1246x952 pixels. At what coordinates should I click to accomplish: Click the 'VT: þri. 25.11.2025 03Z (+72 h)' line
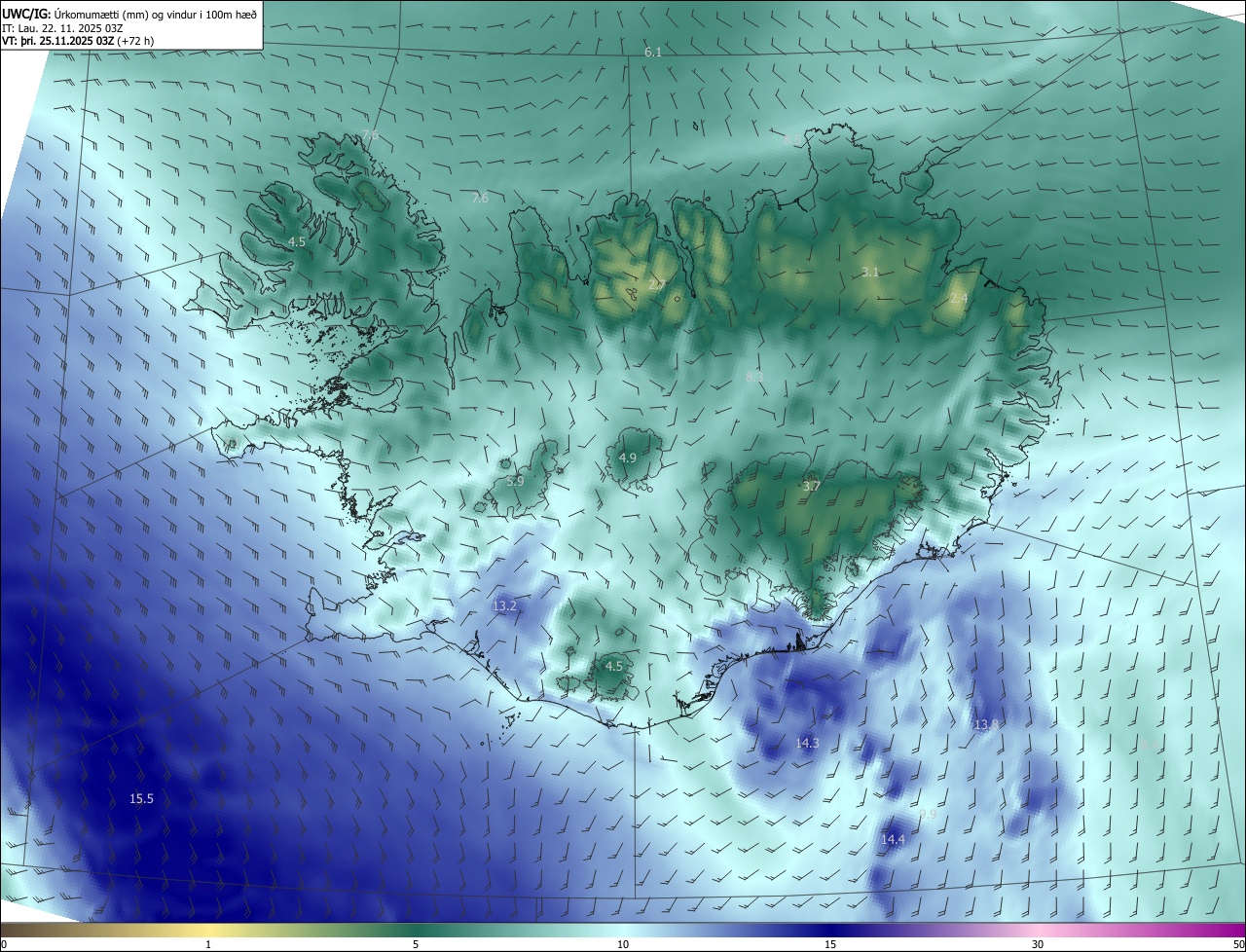[x=78, y=41]
